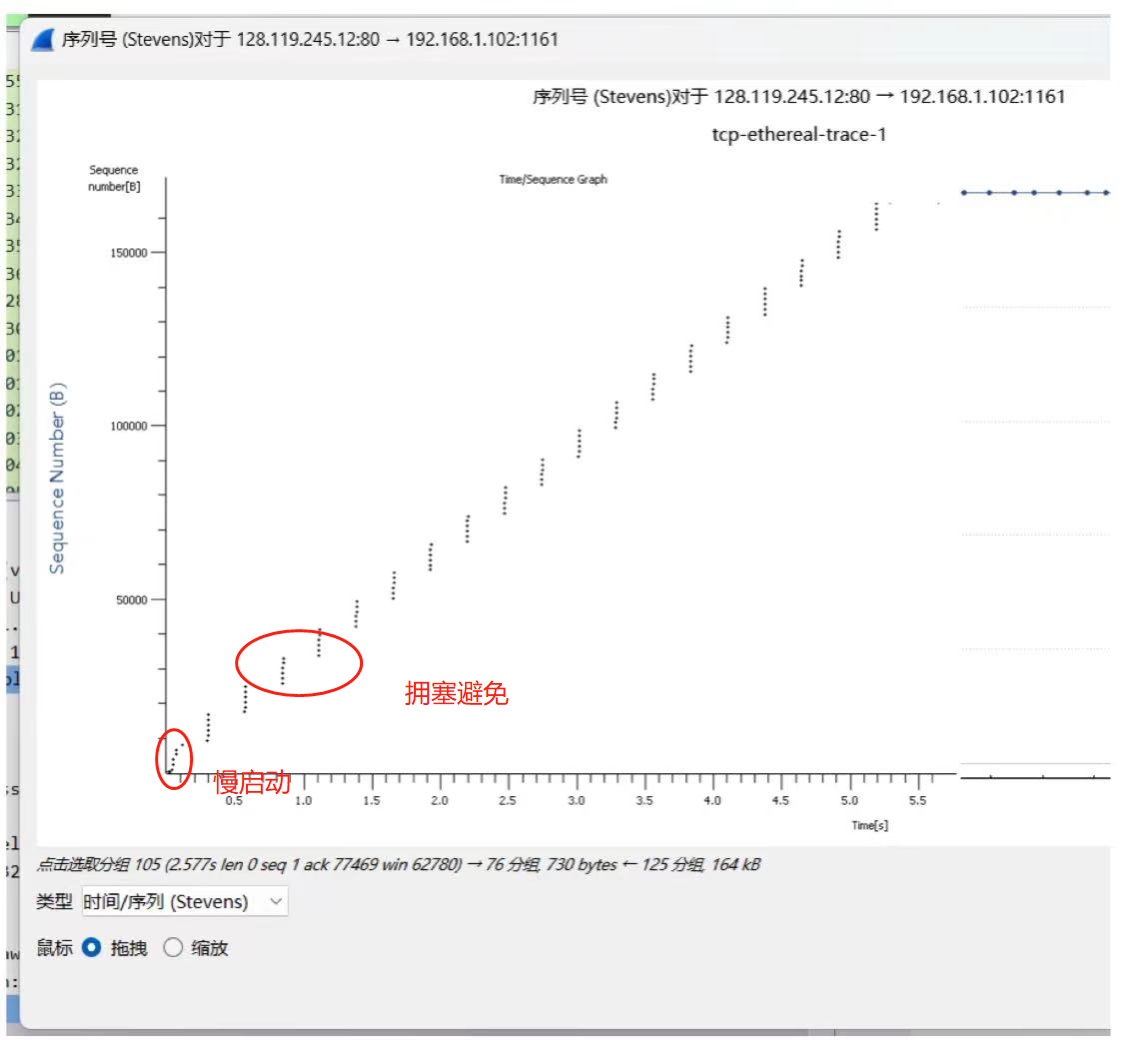This screenshot has height=1040, width=1135.
Task: Click the Time[s] axis label
Action: 869,826
